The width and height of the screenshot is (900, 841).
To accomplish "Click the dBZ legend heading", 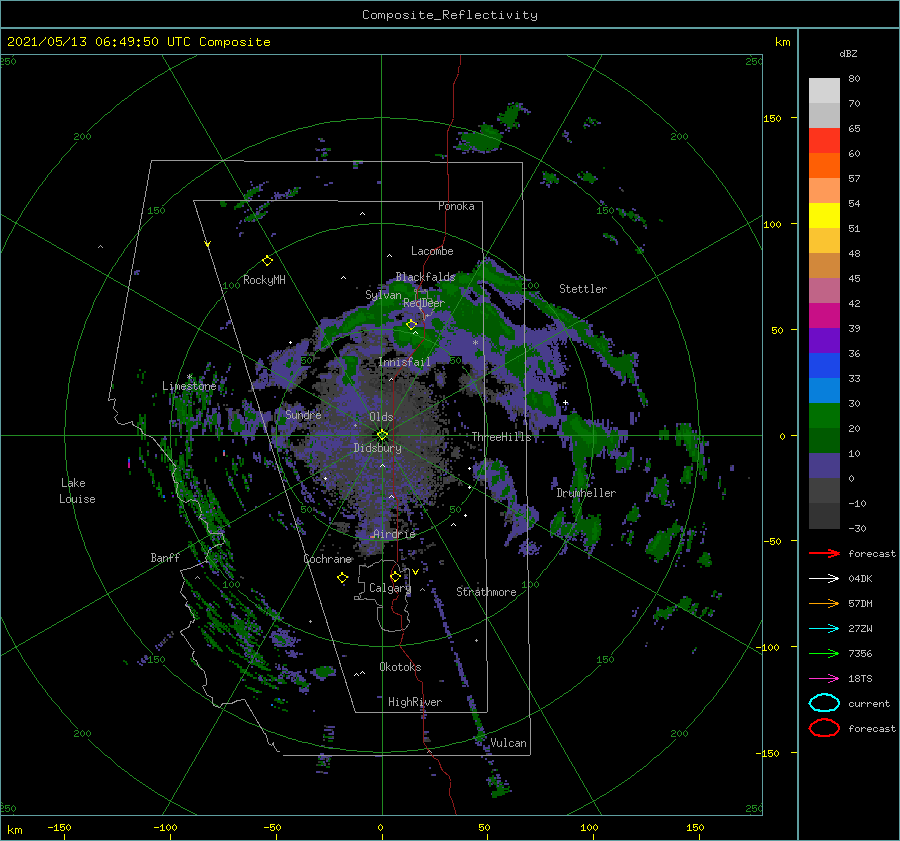I will tap(848, 53).
